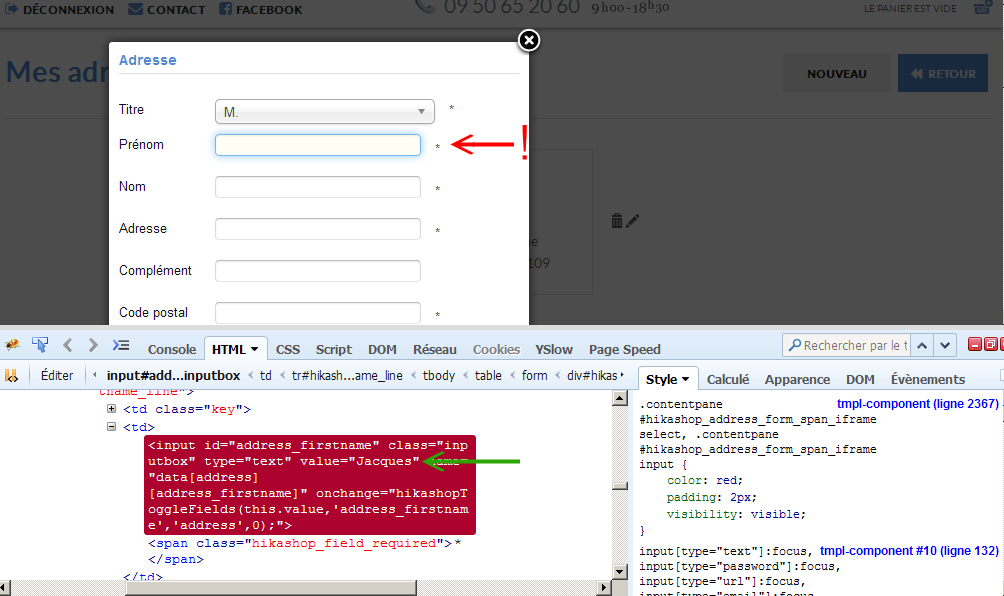The width and height of the screenshot is (1004, 596).
Task: Go forward with the Firebug right arrow
Action: click(x=93, y=345)
